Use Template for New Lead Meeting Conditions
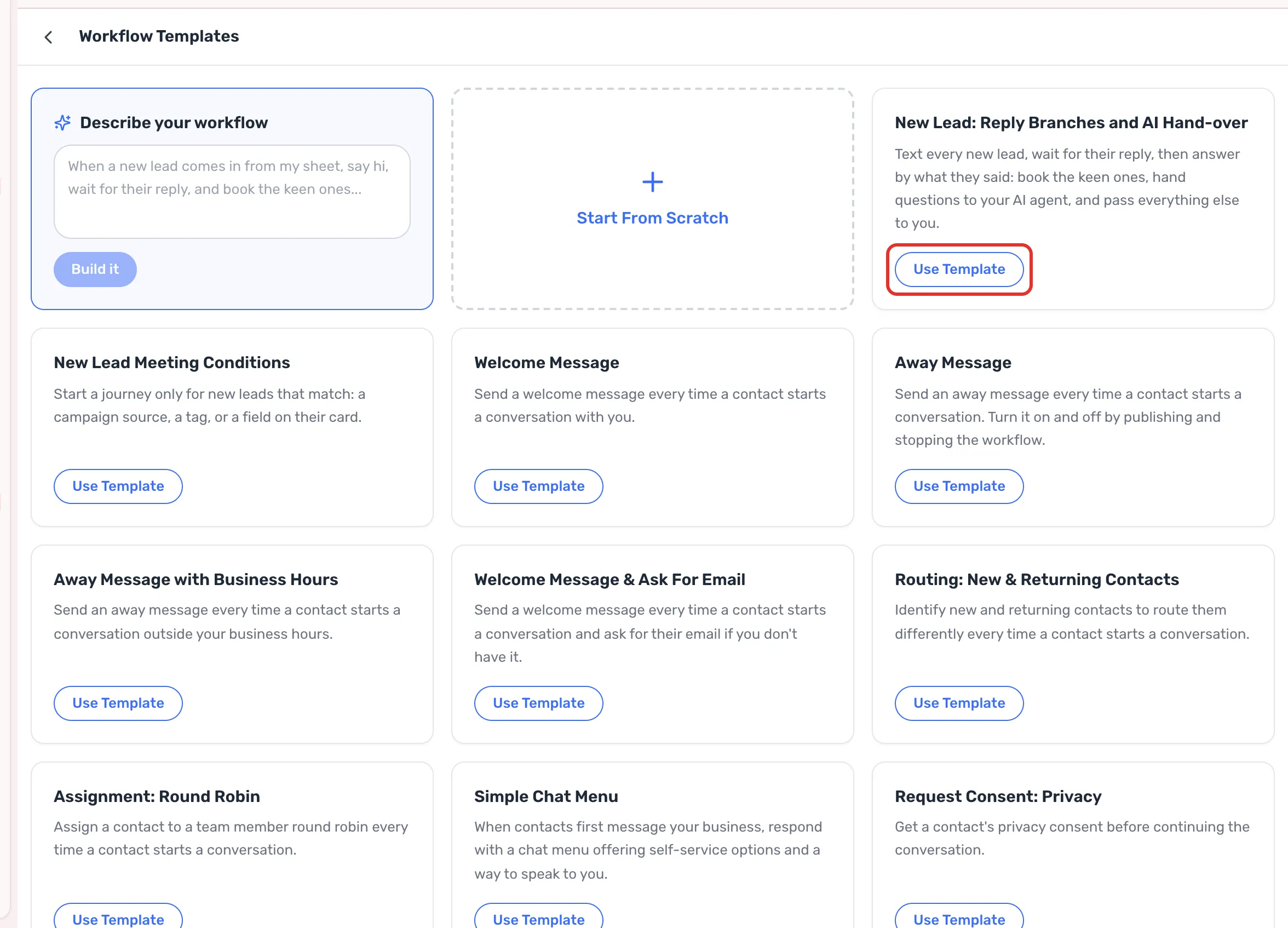1288x928 pixels. coord(118,486)
